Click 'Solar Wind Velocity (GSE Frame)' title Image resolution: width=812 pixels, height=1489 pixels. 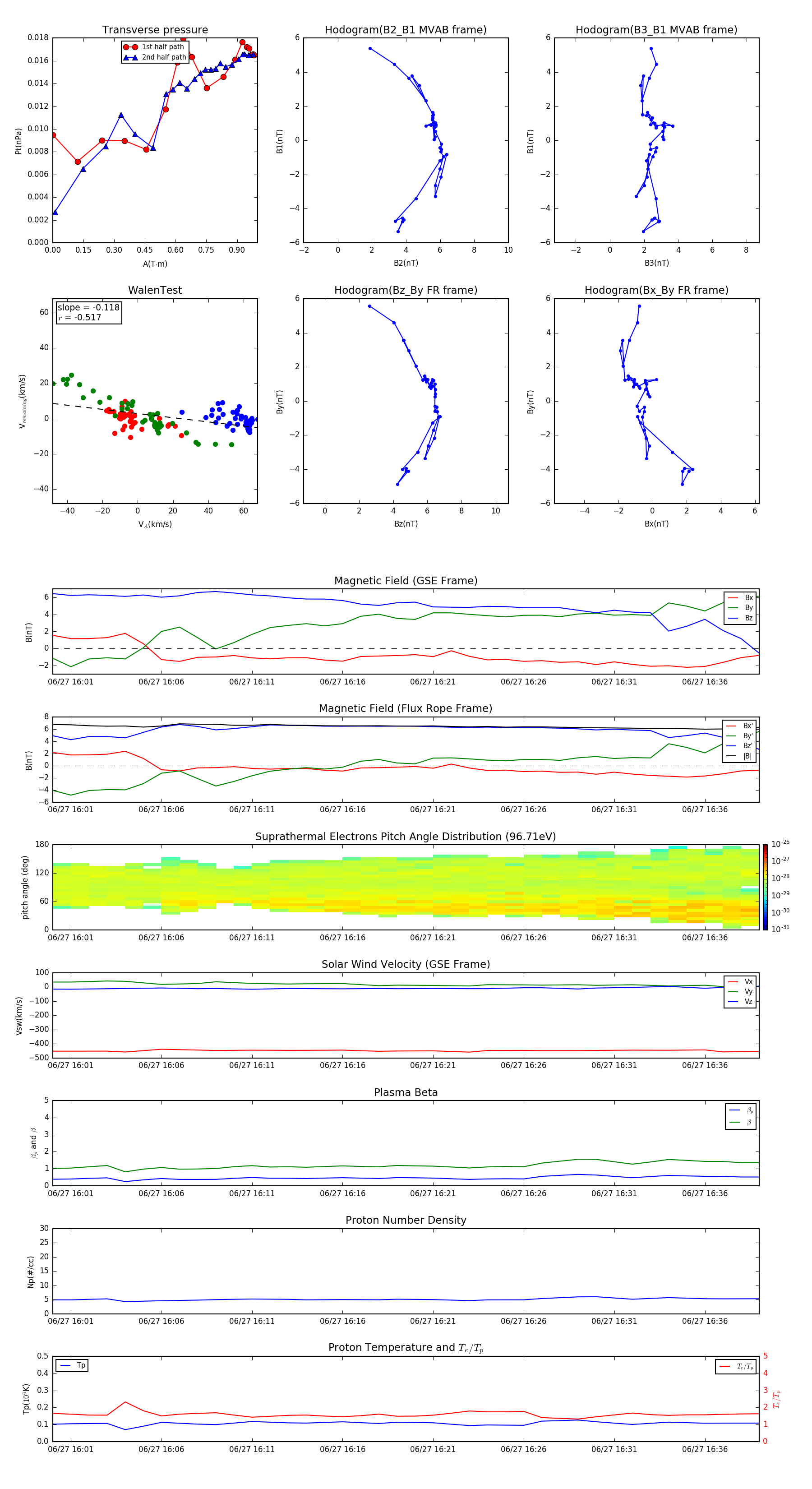click(x=406, y=964)
